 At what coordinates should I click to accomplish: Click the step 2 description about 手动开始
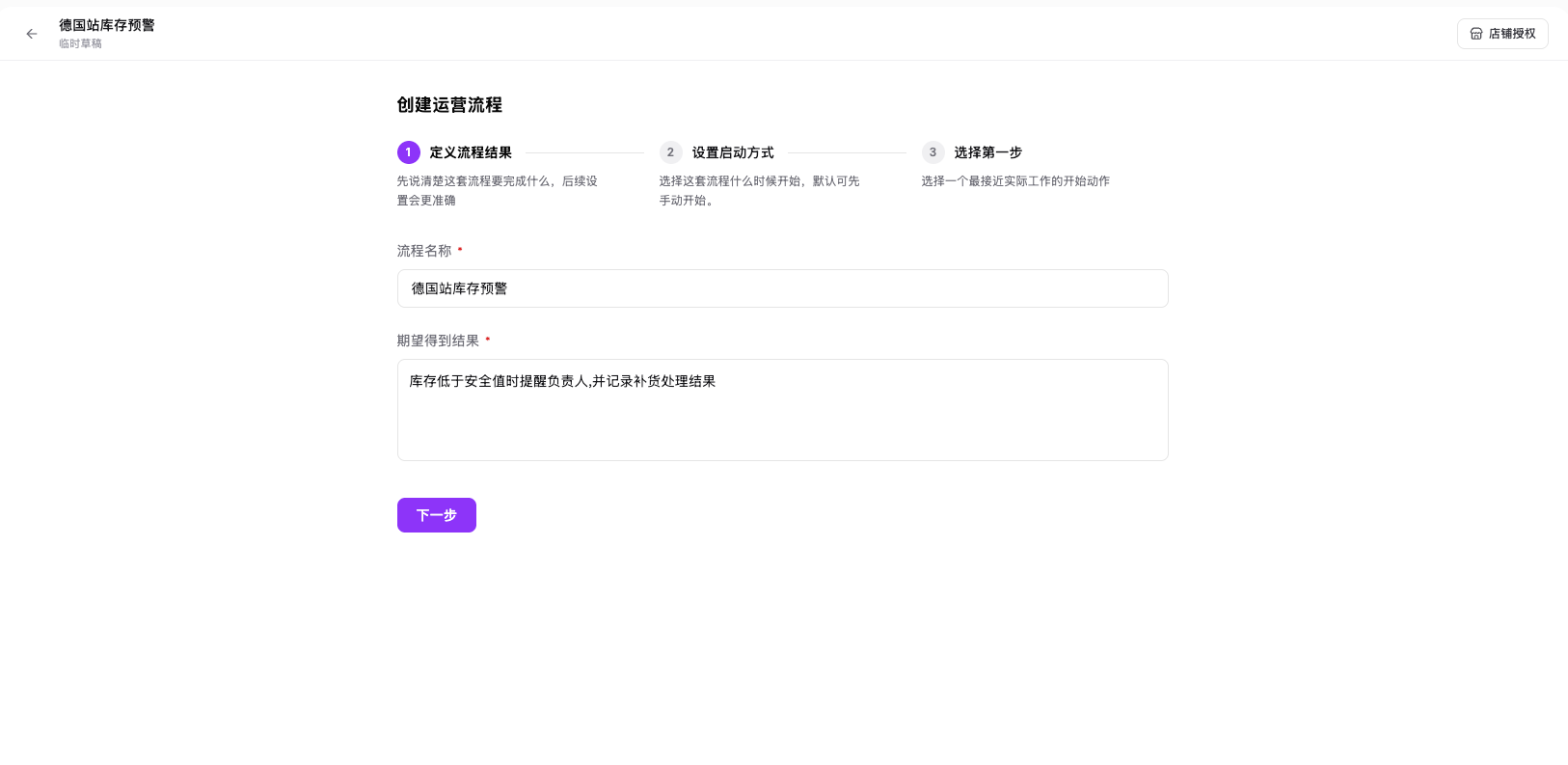coord(760,191)
